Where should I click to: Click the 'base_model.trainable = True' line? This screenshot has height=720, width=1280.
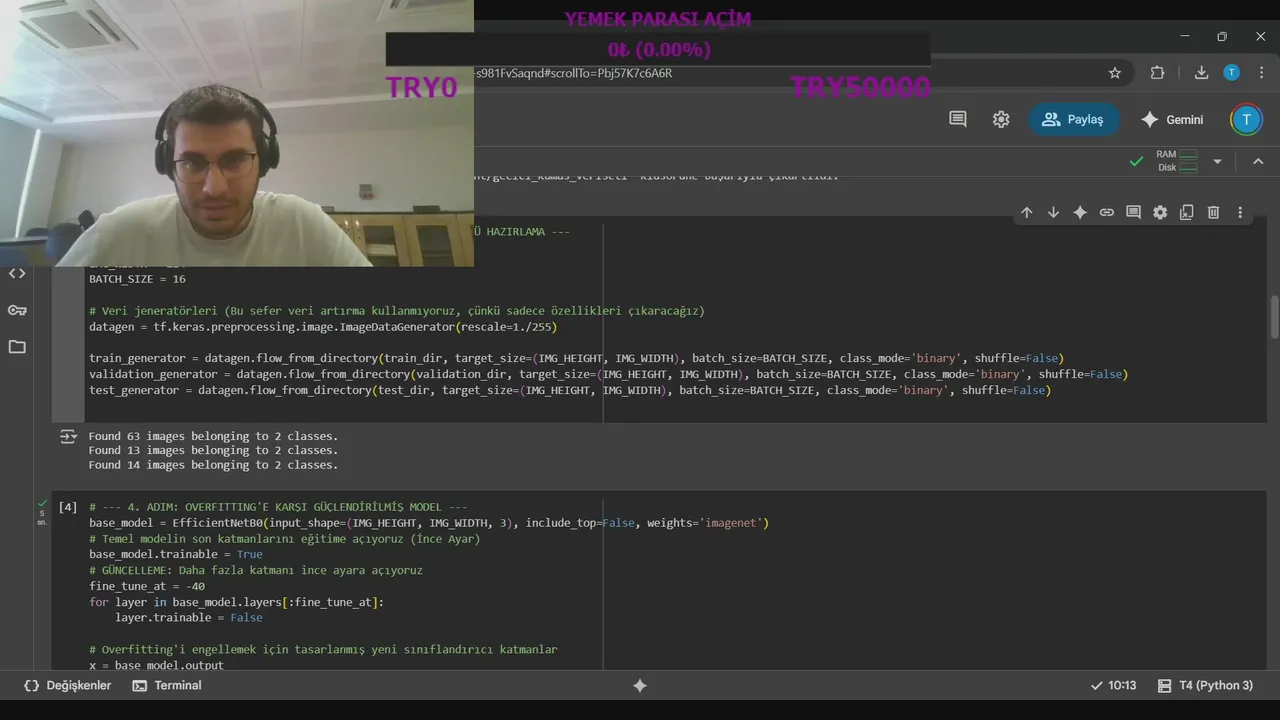(x=176, y=554)
